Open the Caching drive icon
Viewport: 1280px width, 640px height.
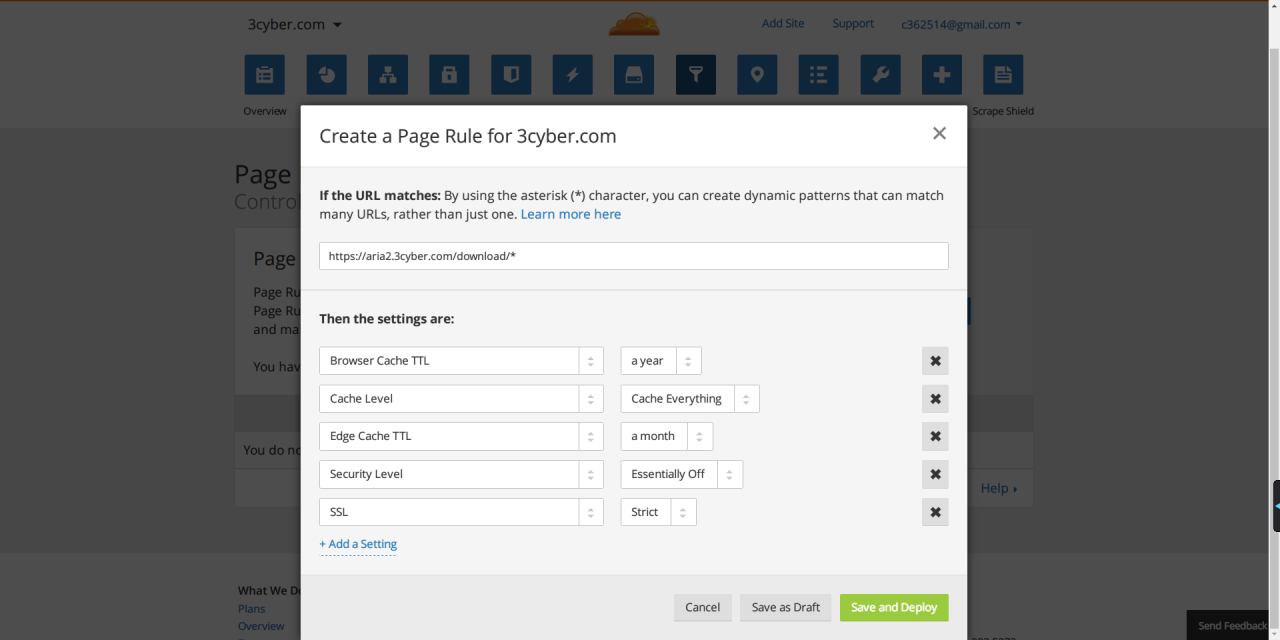click(x=634, y=75)
